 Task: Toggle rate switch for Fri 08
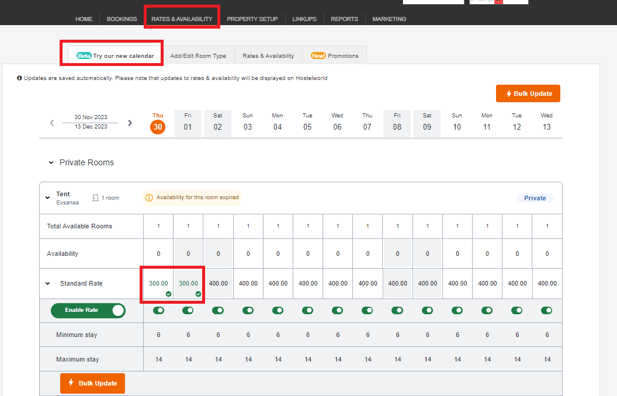coord(397,311)
